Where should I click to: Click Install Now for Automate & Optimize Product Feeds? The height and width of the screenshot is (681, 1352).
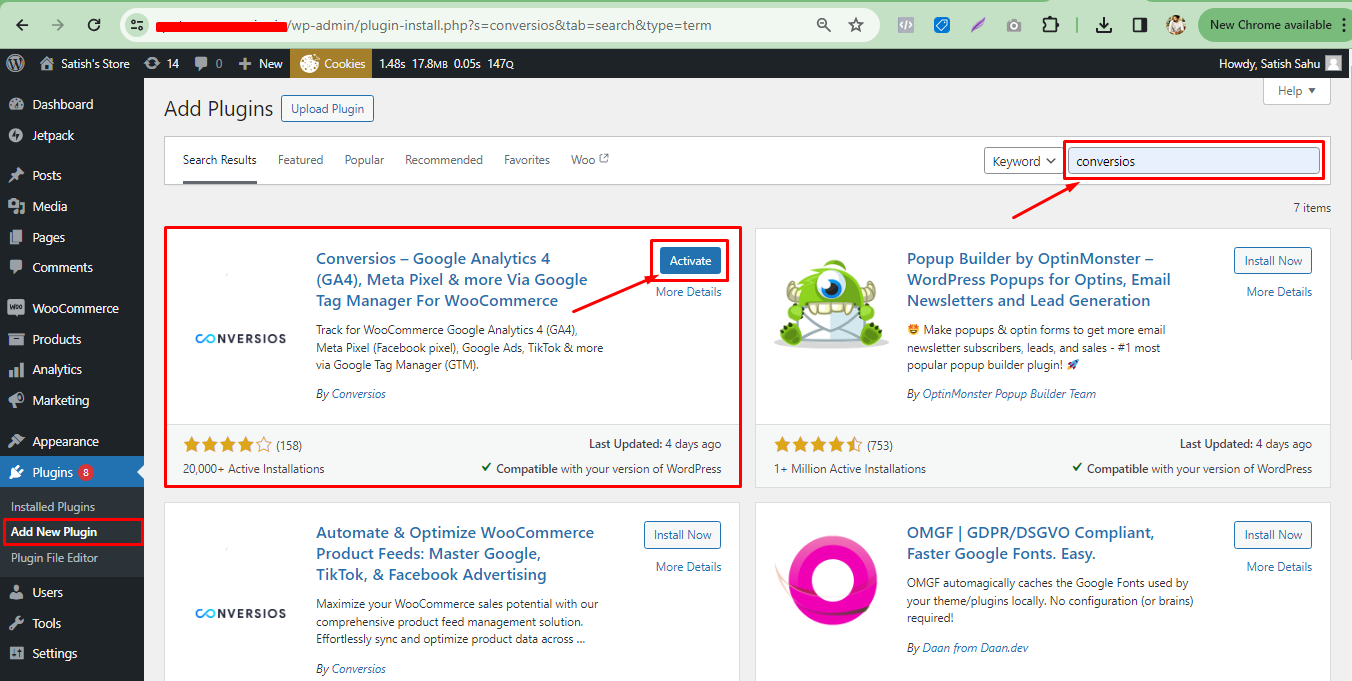point(682,535)
